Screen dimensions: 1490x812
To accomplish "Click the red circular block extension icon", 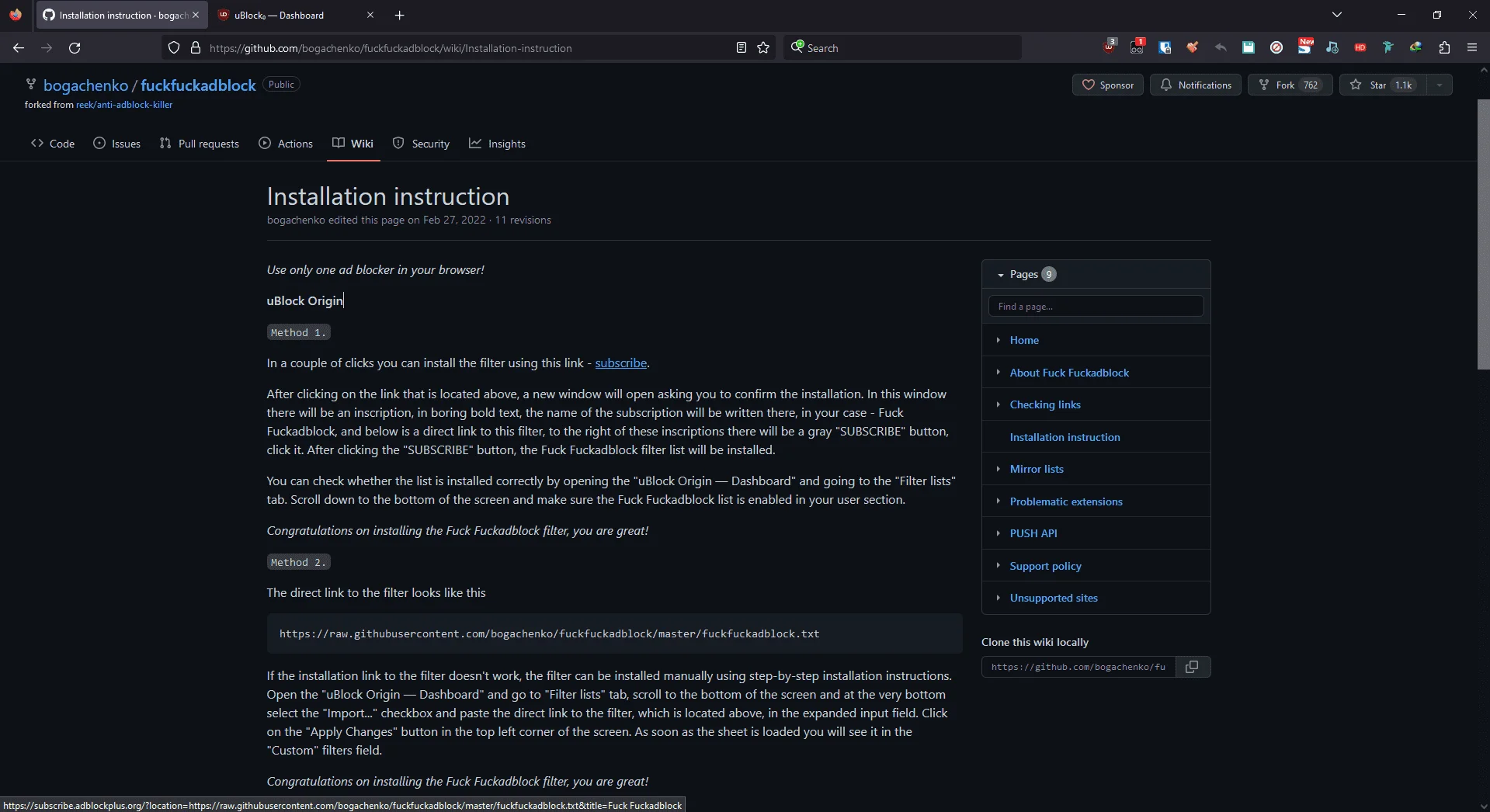I will 1276,47.
